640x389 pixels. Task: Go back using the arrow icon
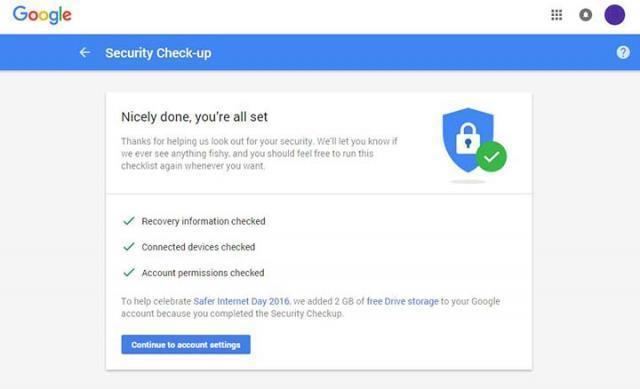[85, 53]
